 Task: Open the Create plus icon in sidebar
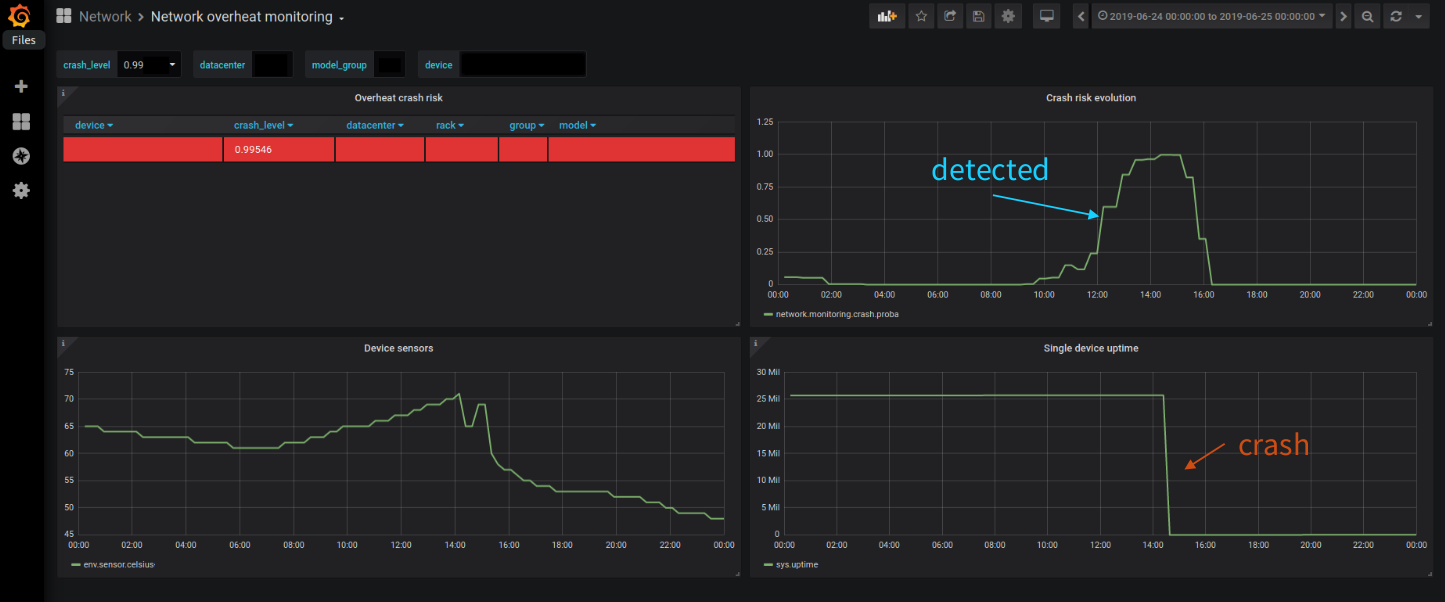tap(21, 86)
